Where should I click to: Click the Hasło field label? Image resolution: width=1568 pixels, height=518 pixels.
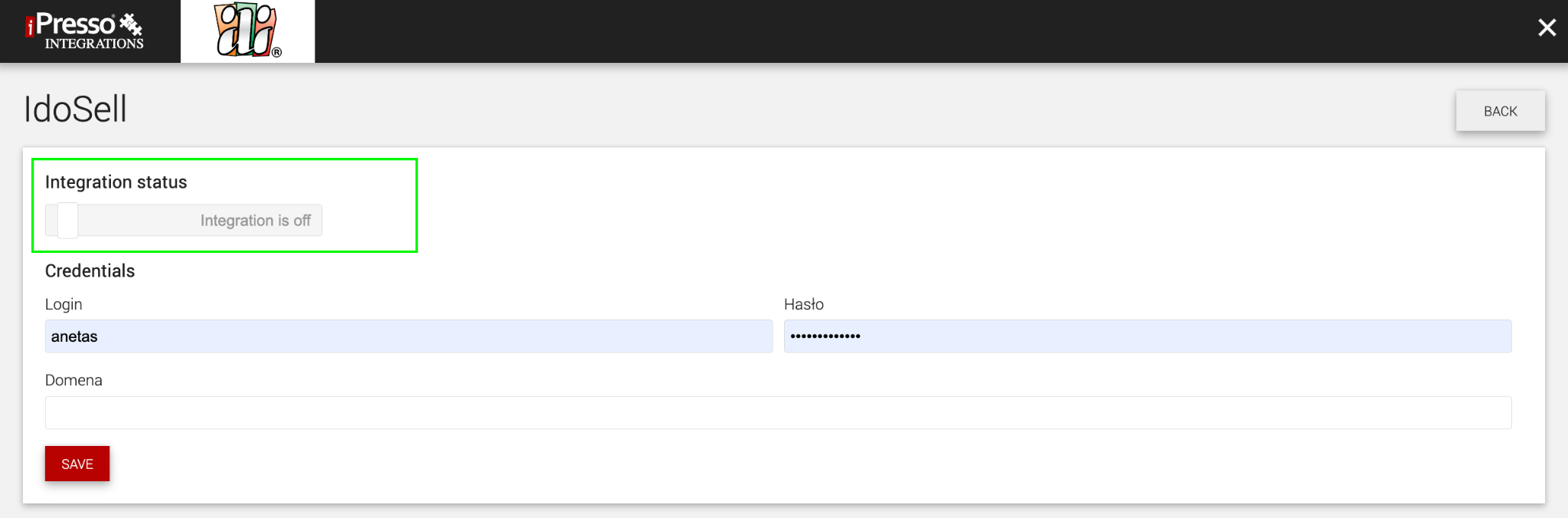(804, 304)
